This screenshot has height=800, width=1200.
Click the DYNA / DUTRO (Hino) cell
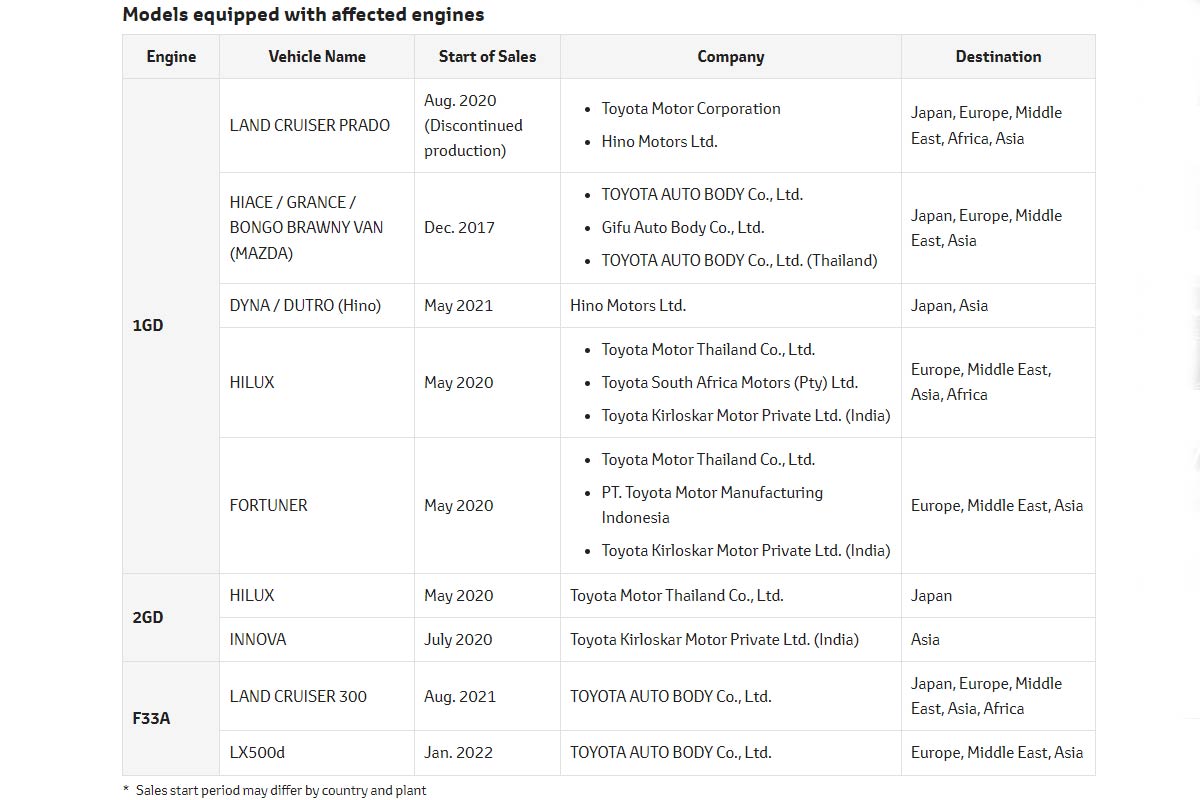coord(305,305)
